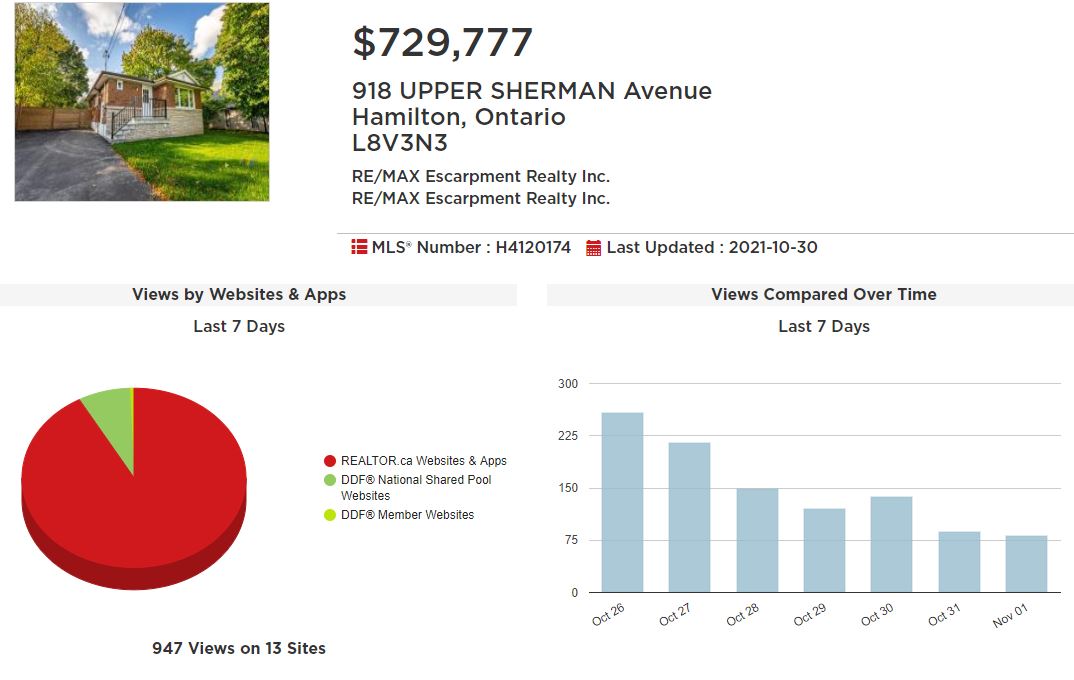
Task: Click the red MLS grid icon
Action: pos(359,247)
